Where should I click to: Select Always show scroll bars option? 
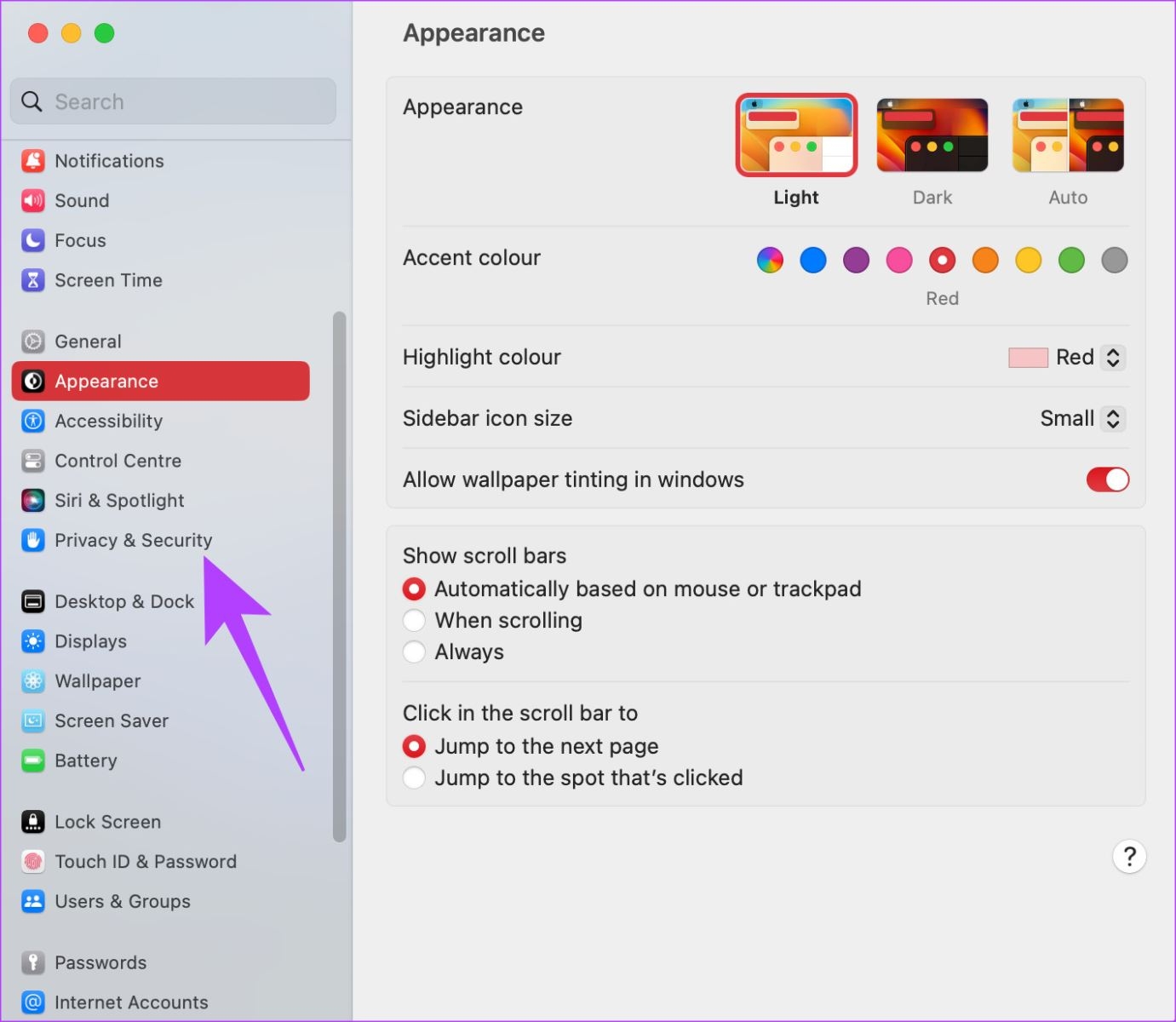[x=414, y=652]
